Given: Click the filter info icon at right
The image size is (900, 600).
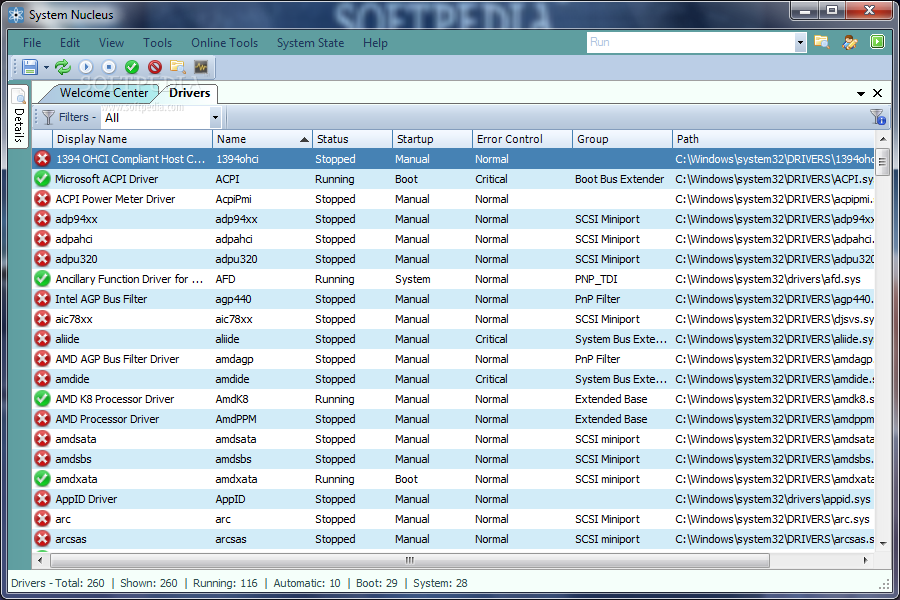Looking at the screenshot, I should pyautogui.click(x=878, y=117).
